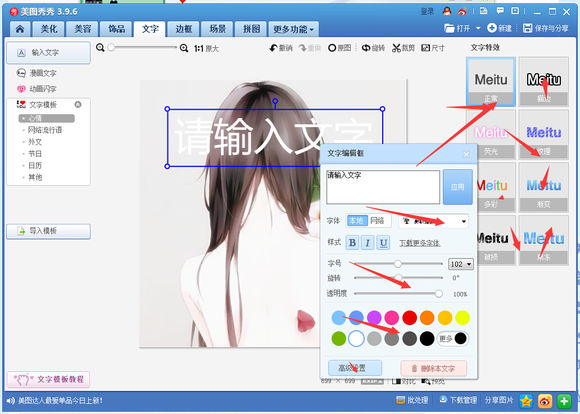Select the 节日 template category
Image resolution: width=580 pixels, height=414 pixels.
35,154
